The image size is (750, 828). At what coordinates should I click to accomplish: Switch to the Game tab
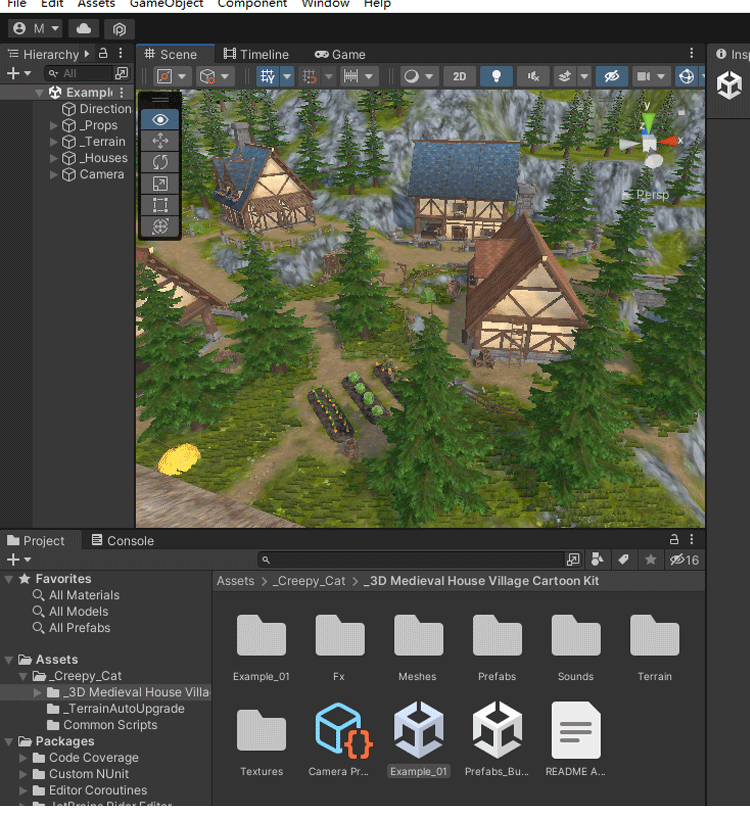coord(340,54)
